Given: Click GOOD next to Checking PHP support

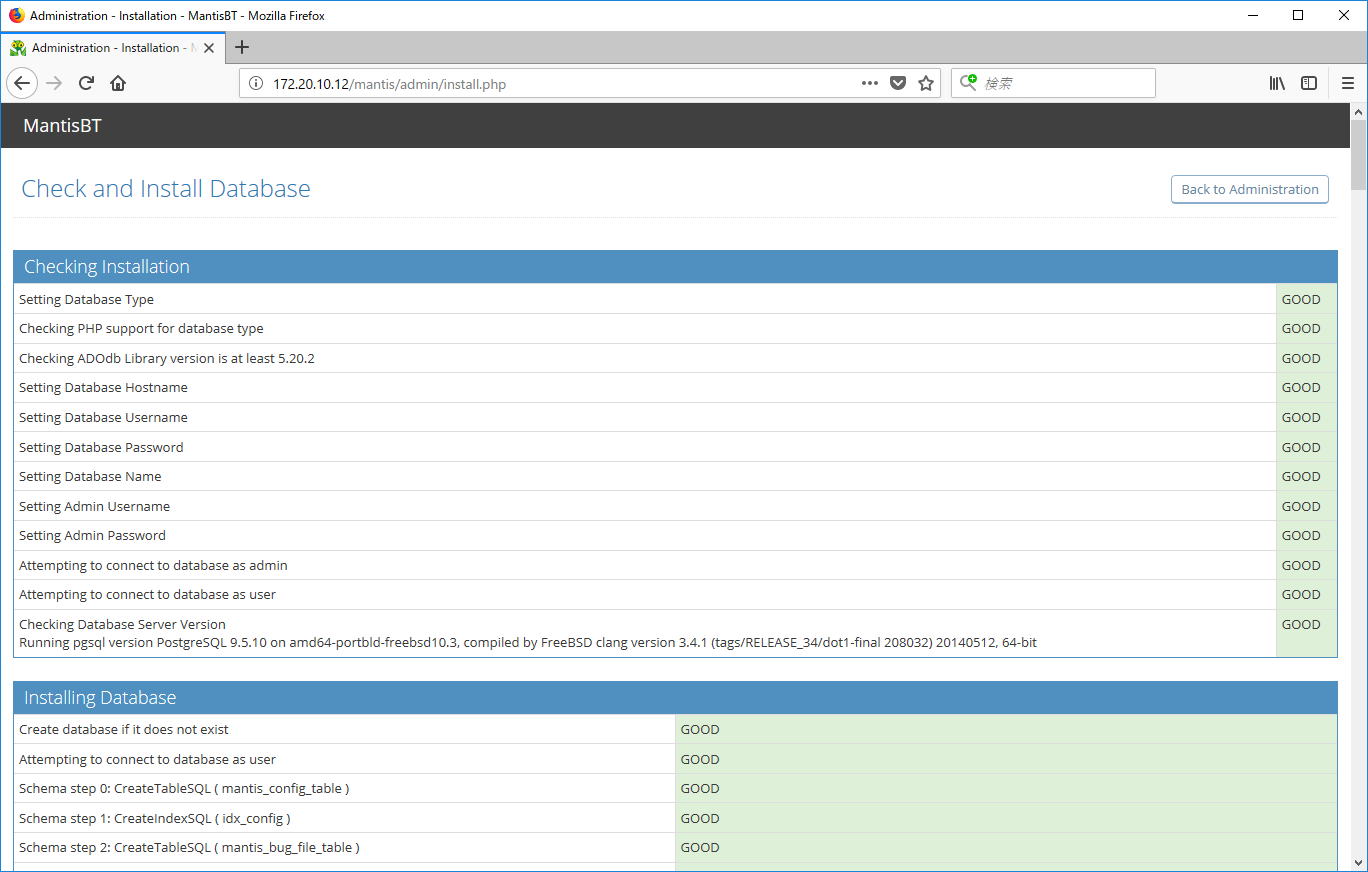Looking at the screenshot, I should [x=1301, y=329].
